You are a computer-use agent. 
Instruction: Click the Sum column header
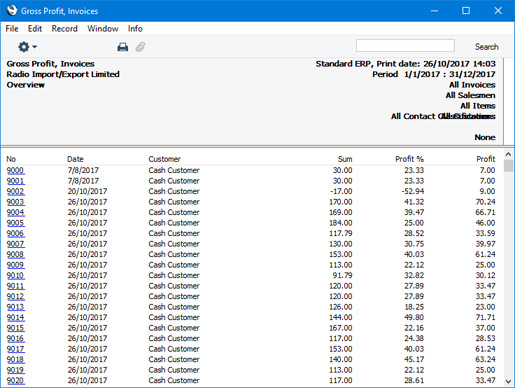coord(345,159)
